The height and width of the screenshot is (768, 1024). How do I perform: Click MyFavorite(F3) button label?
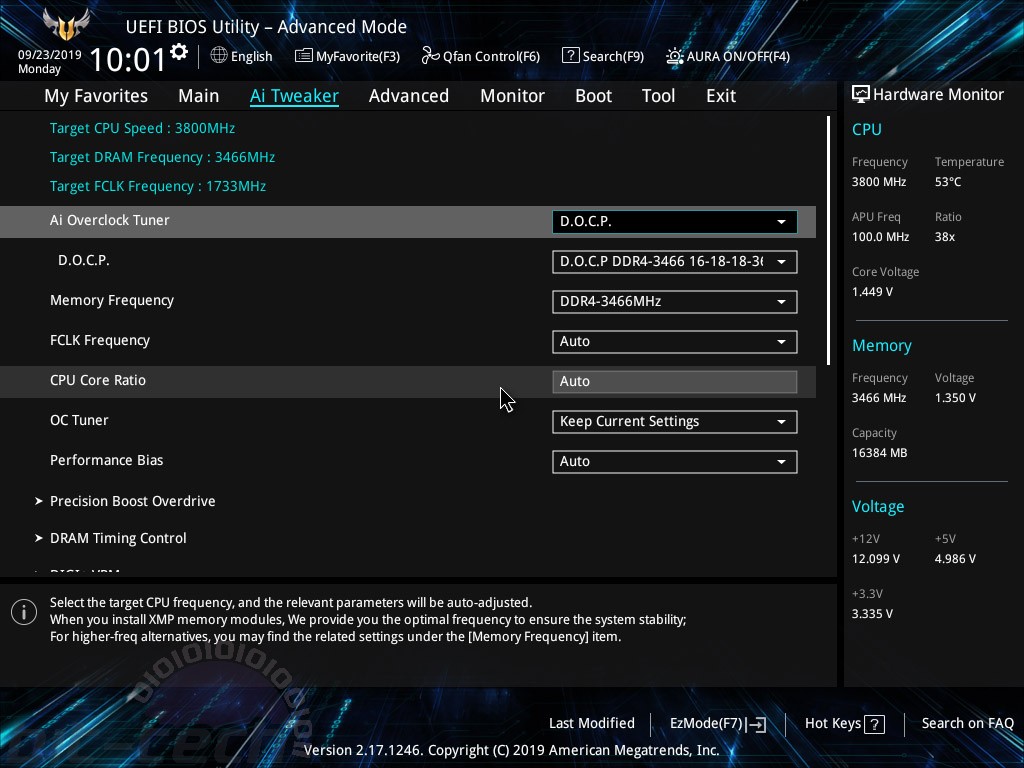click(358, 56)
